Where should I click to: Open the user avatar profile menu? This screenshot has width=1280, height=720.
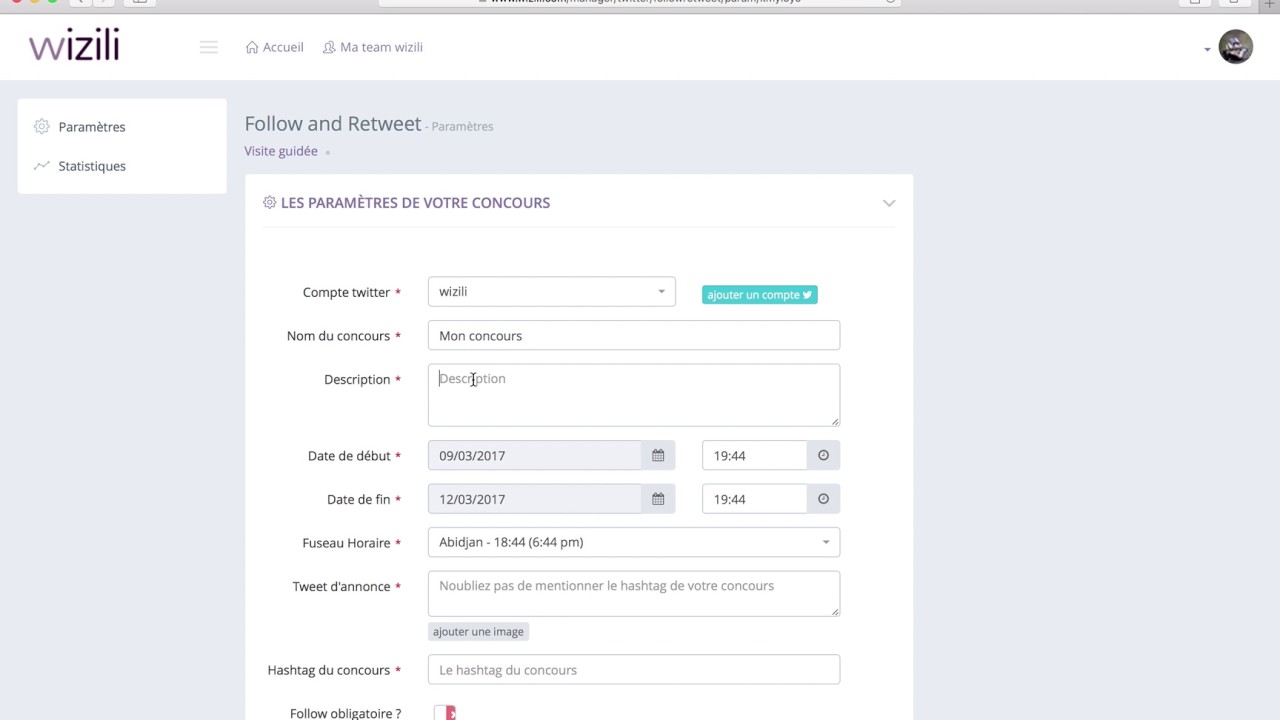1235,47
